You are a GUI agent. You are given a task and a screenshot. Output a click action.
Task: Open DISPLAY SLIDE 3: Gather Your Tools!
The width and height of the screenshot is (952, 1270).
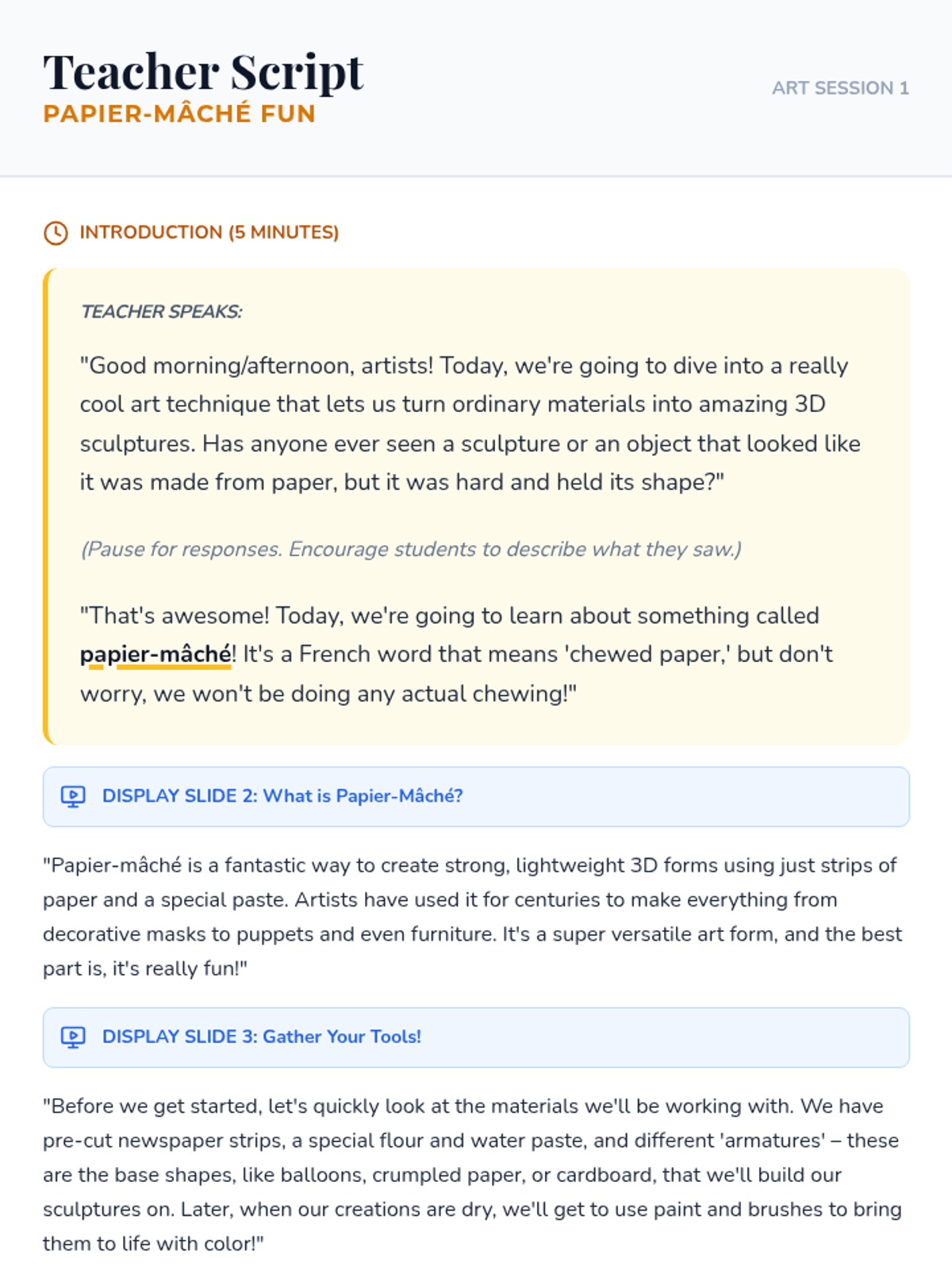(x=262, y=1037)
